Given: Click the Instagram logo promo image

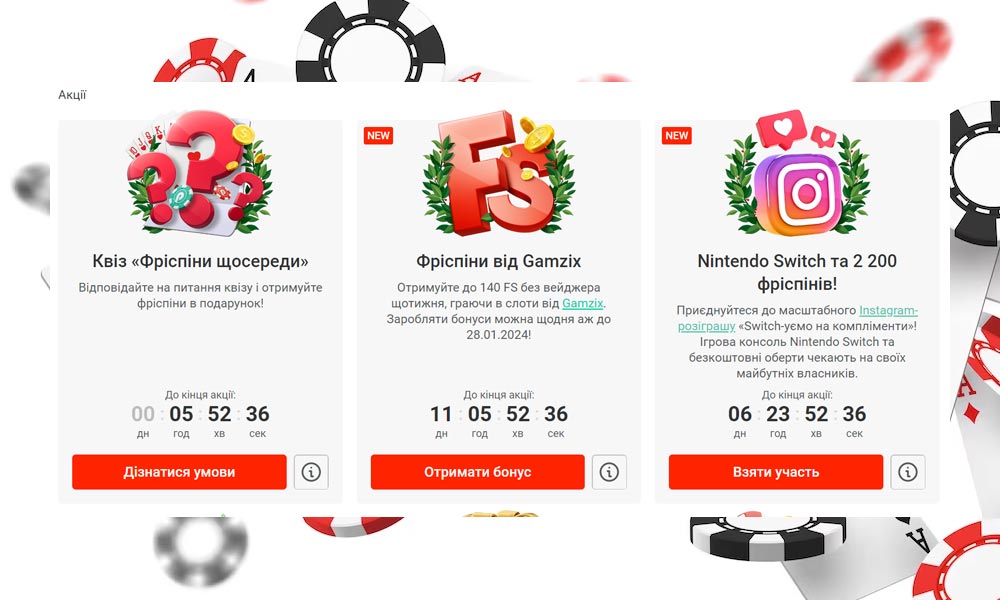Looking at the screenshot, I should (797, 173).
